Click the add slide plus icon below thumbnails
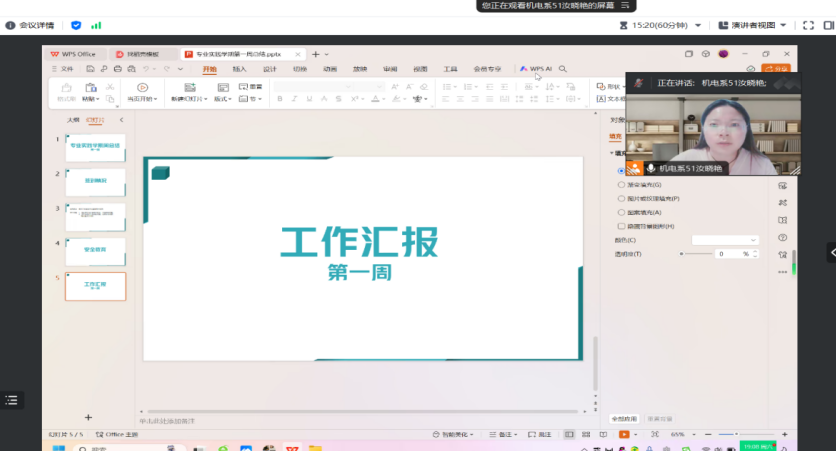 [x=88, y=417]
